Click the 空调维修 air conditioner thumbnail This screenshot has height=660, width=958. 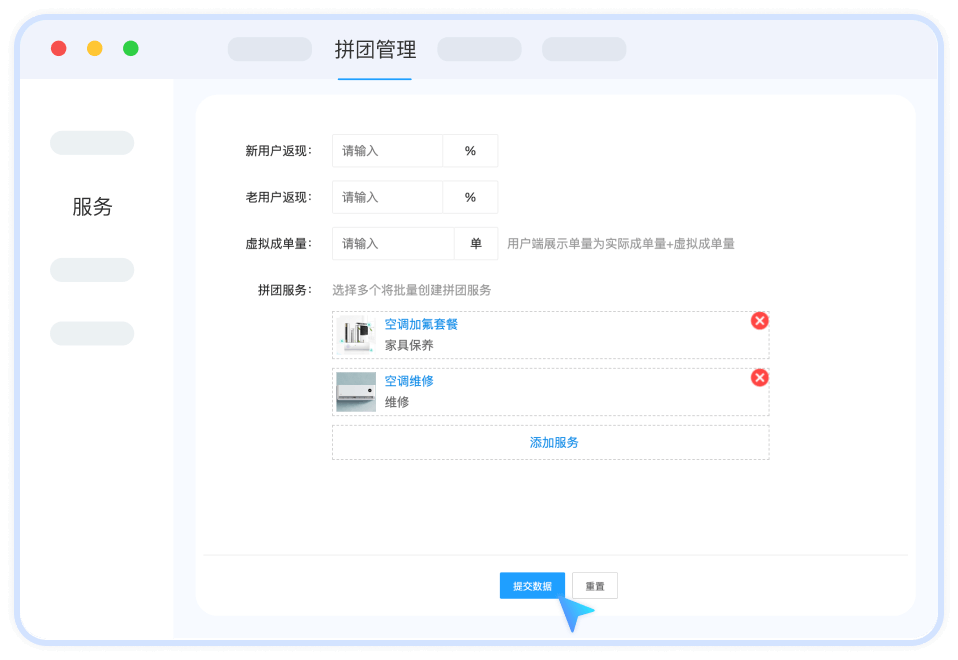tap(356, 392)
